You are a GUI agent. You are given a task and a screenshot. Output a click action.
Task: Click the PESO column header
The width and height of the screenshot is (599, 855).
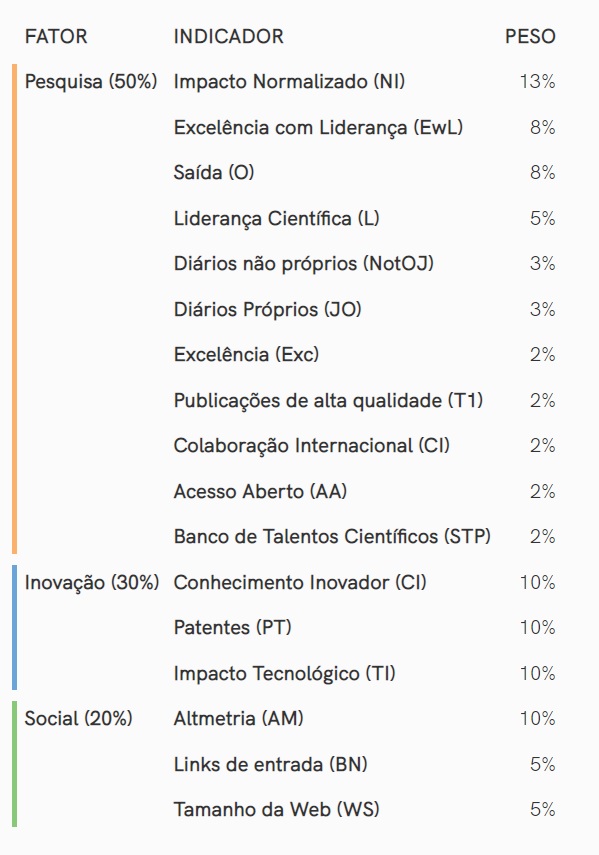click(x=530, y=37)
